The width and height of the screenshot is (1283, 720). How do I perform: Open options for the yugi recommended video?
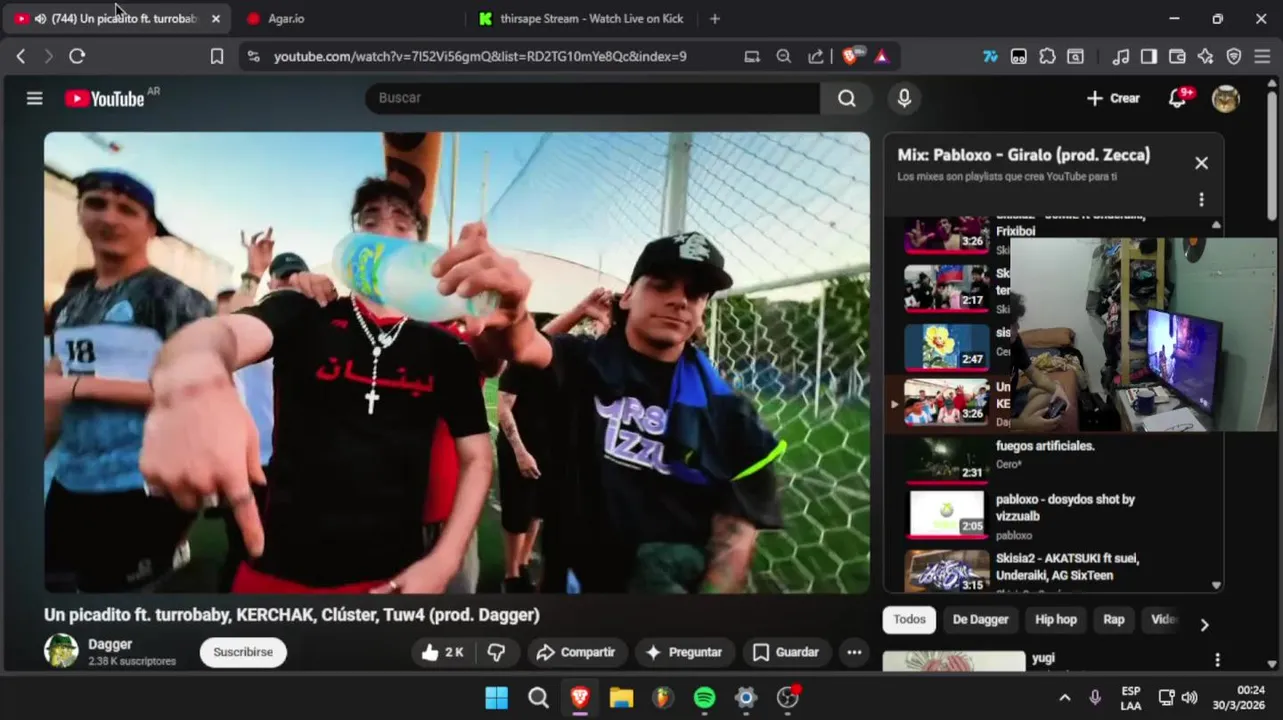[x=1217, y=660]
